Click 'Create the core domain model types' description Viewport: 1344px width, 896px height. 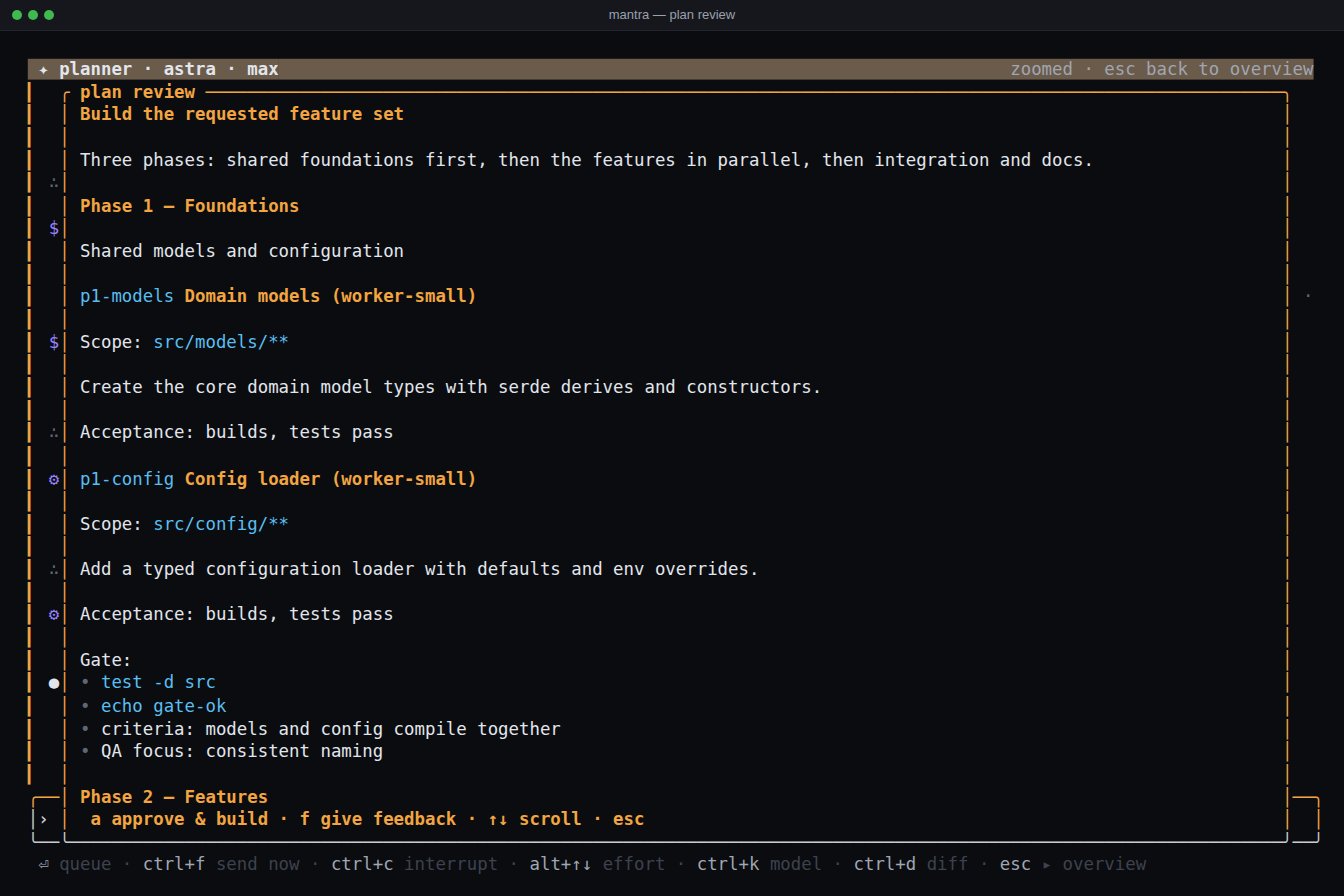click(x=451, y=387)
